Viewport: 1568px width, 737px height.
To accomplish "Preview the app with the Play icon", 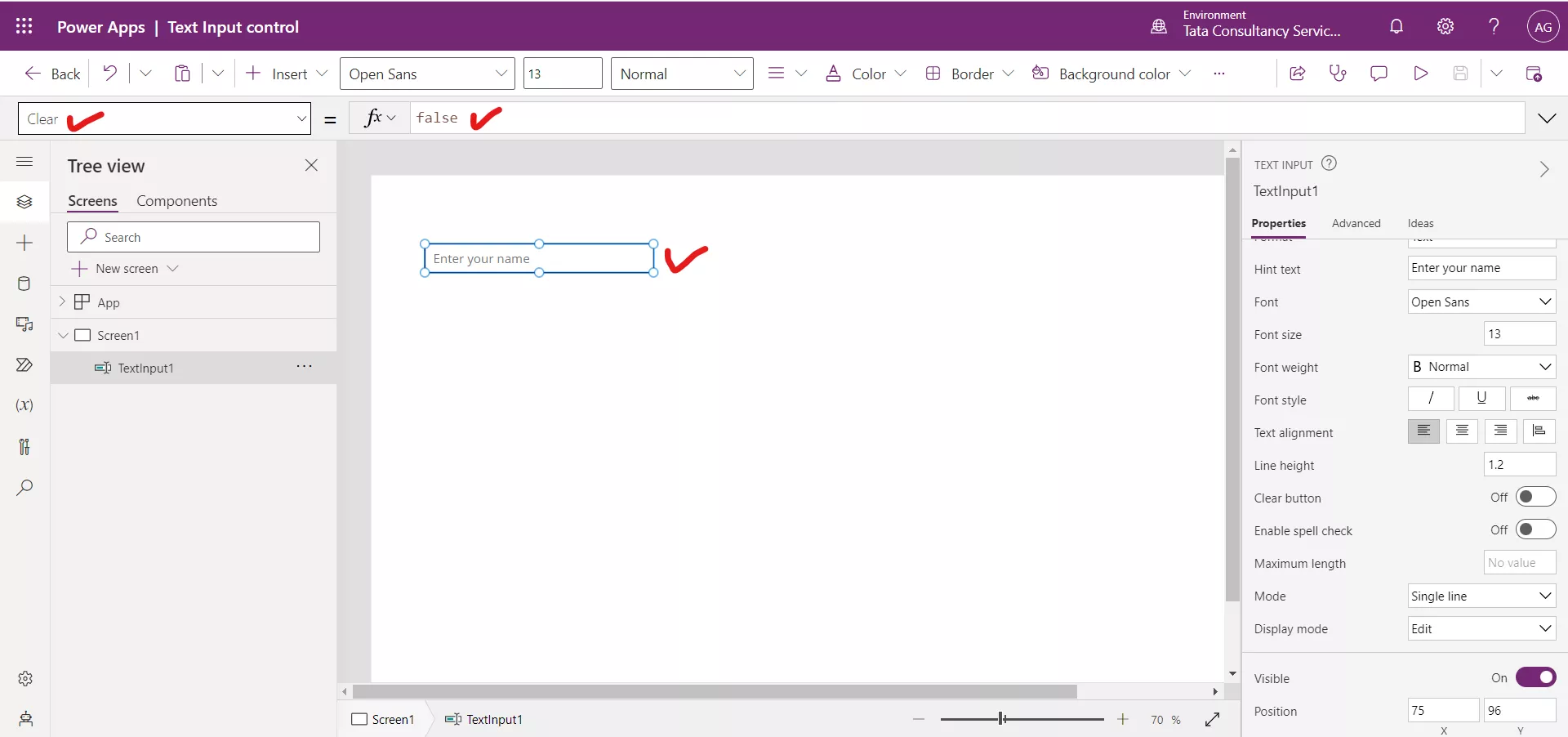I will (1421, 74).
